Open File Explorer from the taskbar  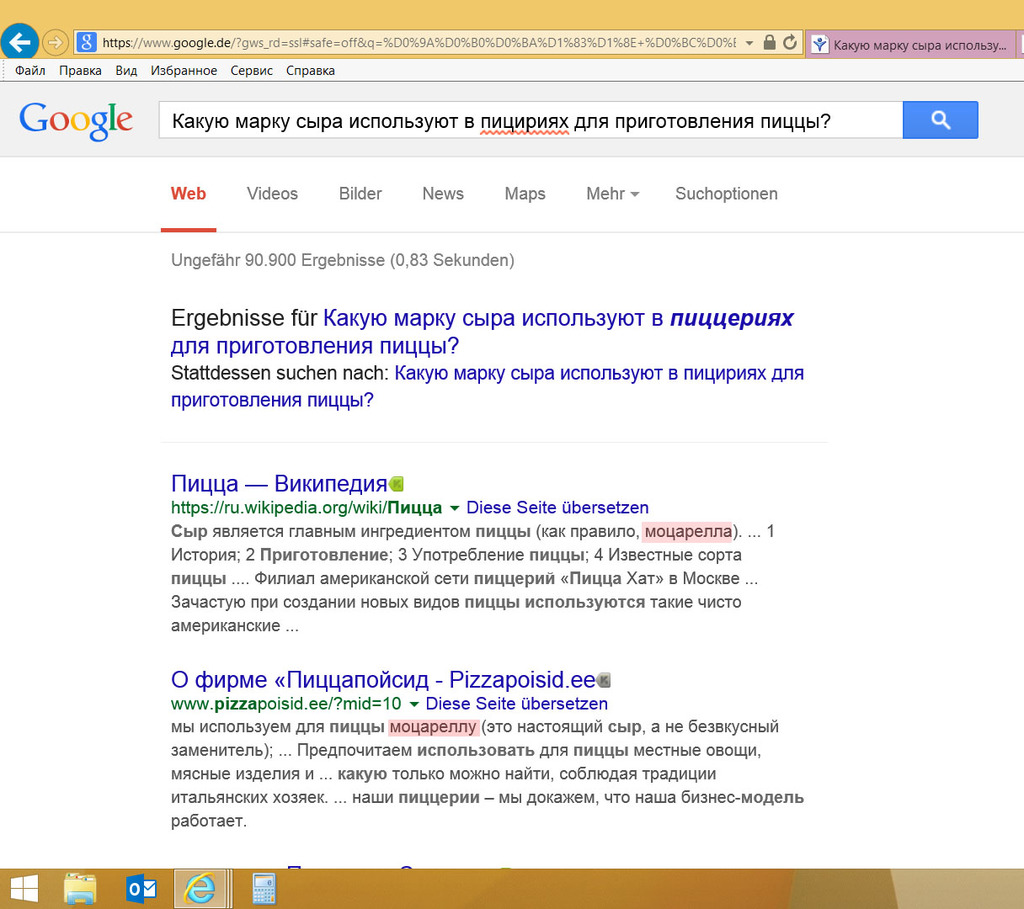coord(80,889)
